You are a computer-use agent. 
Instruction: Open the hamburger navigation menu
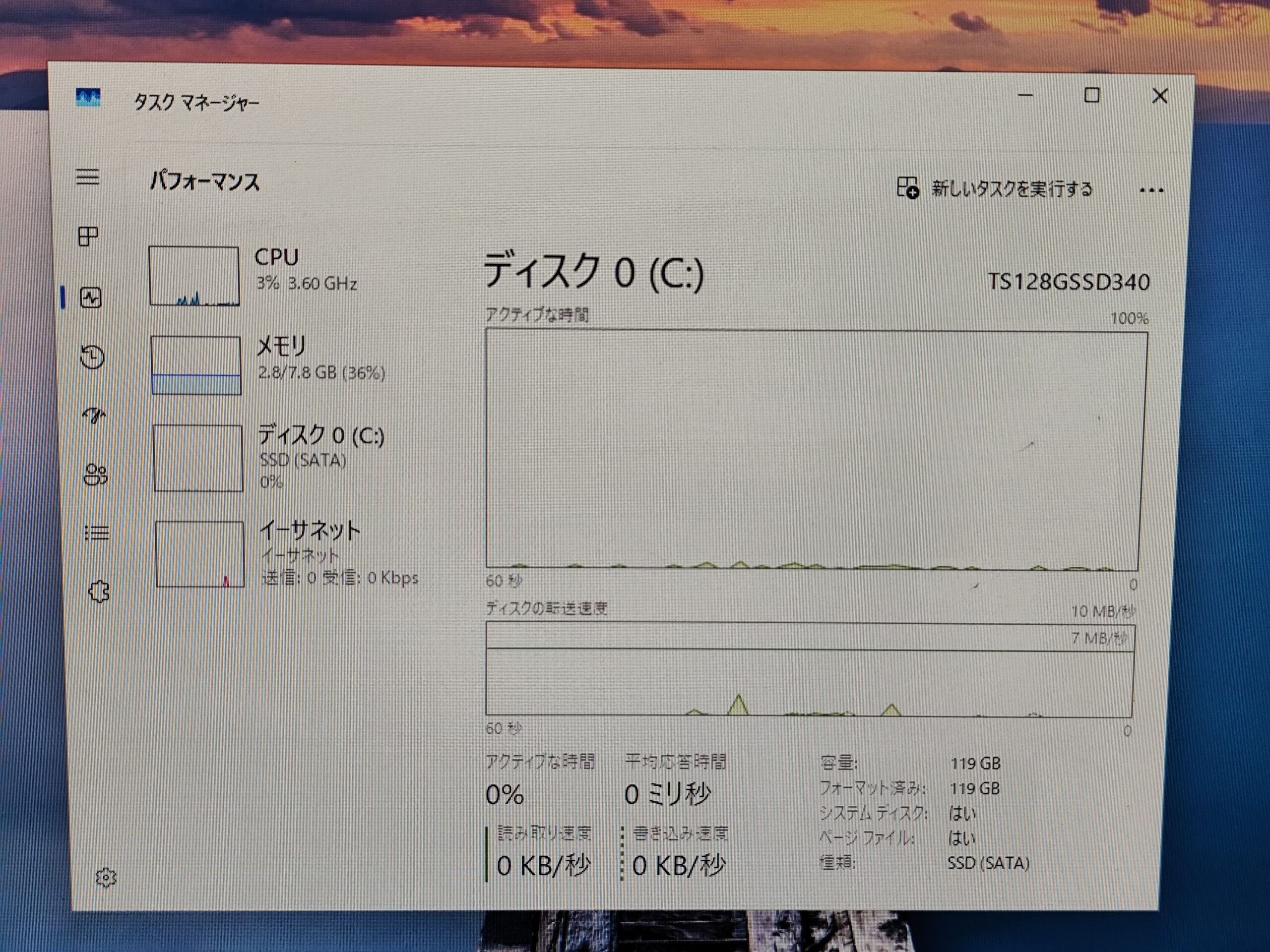tap(87, 177)
